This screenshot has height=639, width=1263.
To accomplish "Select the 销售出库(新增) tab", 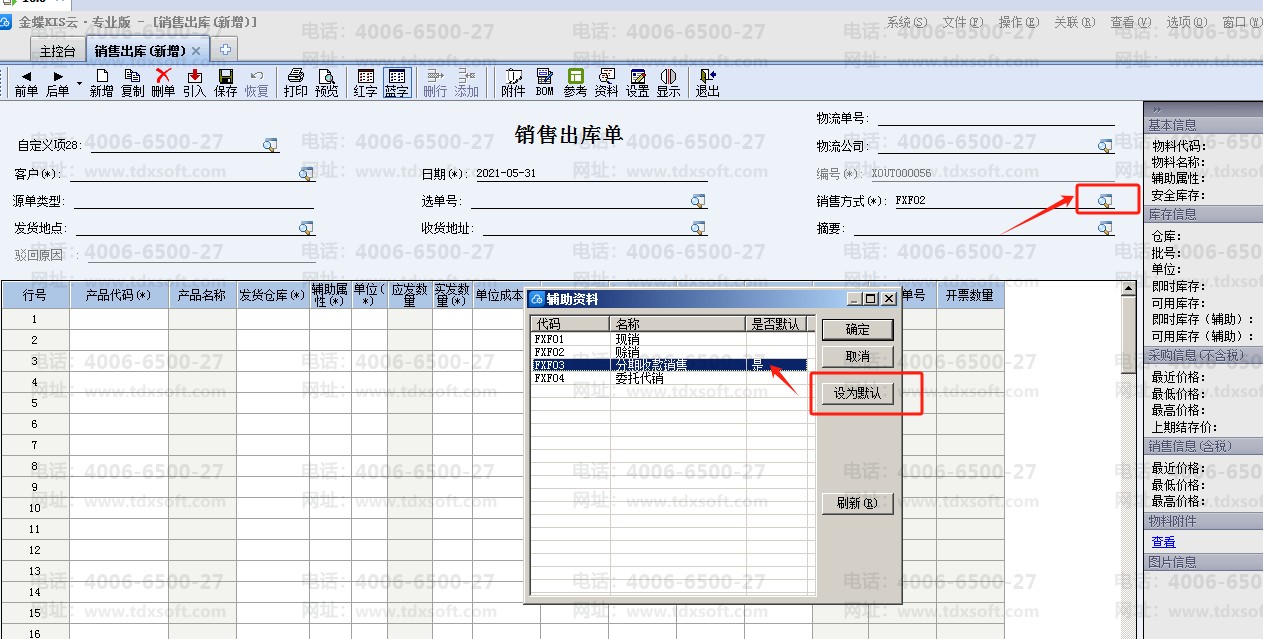I will 140,50.
